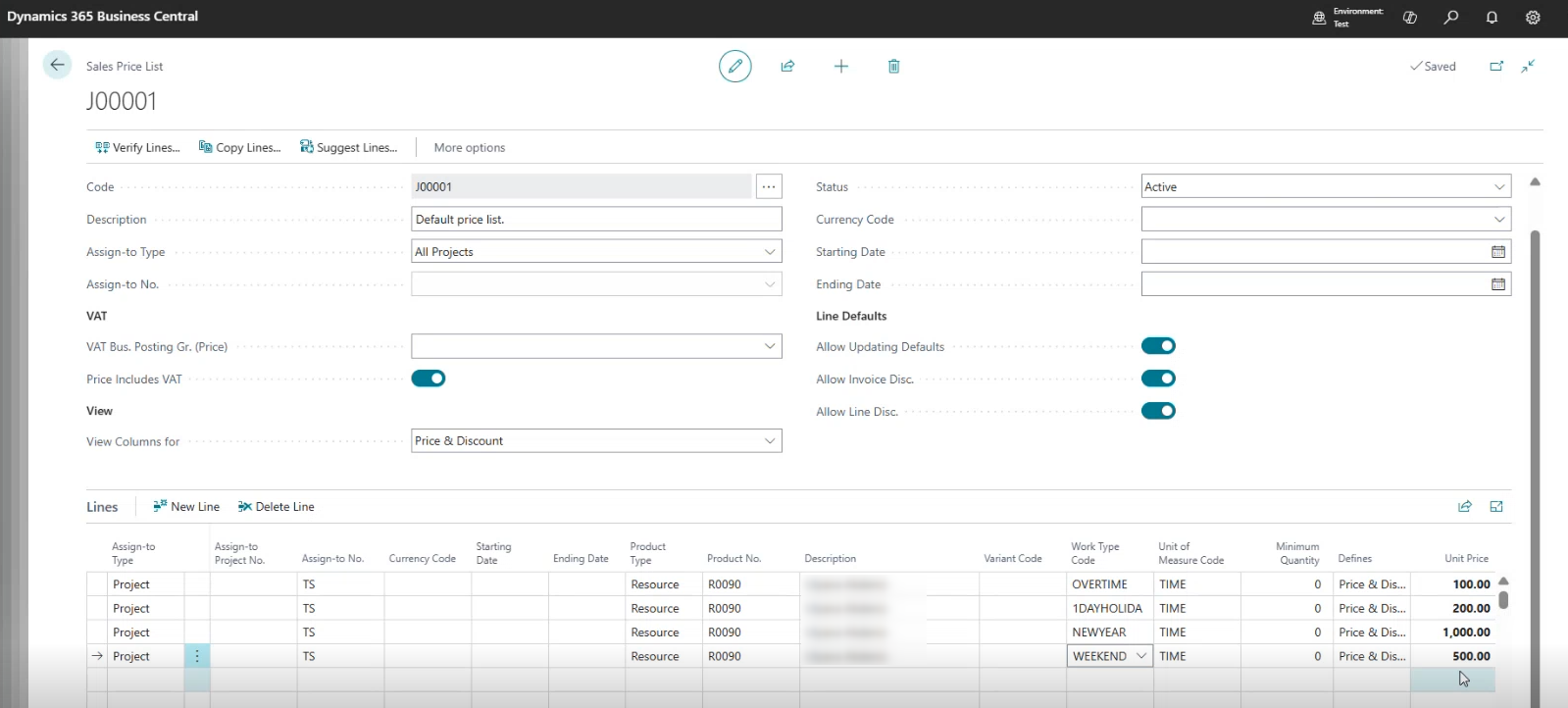Open VAT Bus. Posting Gr. dropdown
This screenshot has height=708, width=1568.
tap(770, 346)
